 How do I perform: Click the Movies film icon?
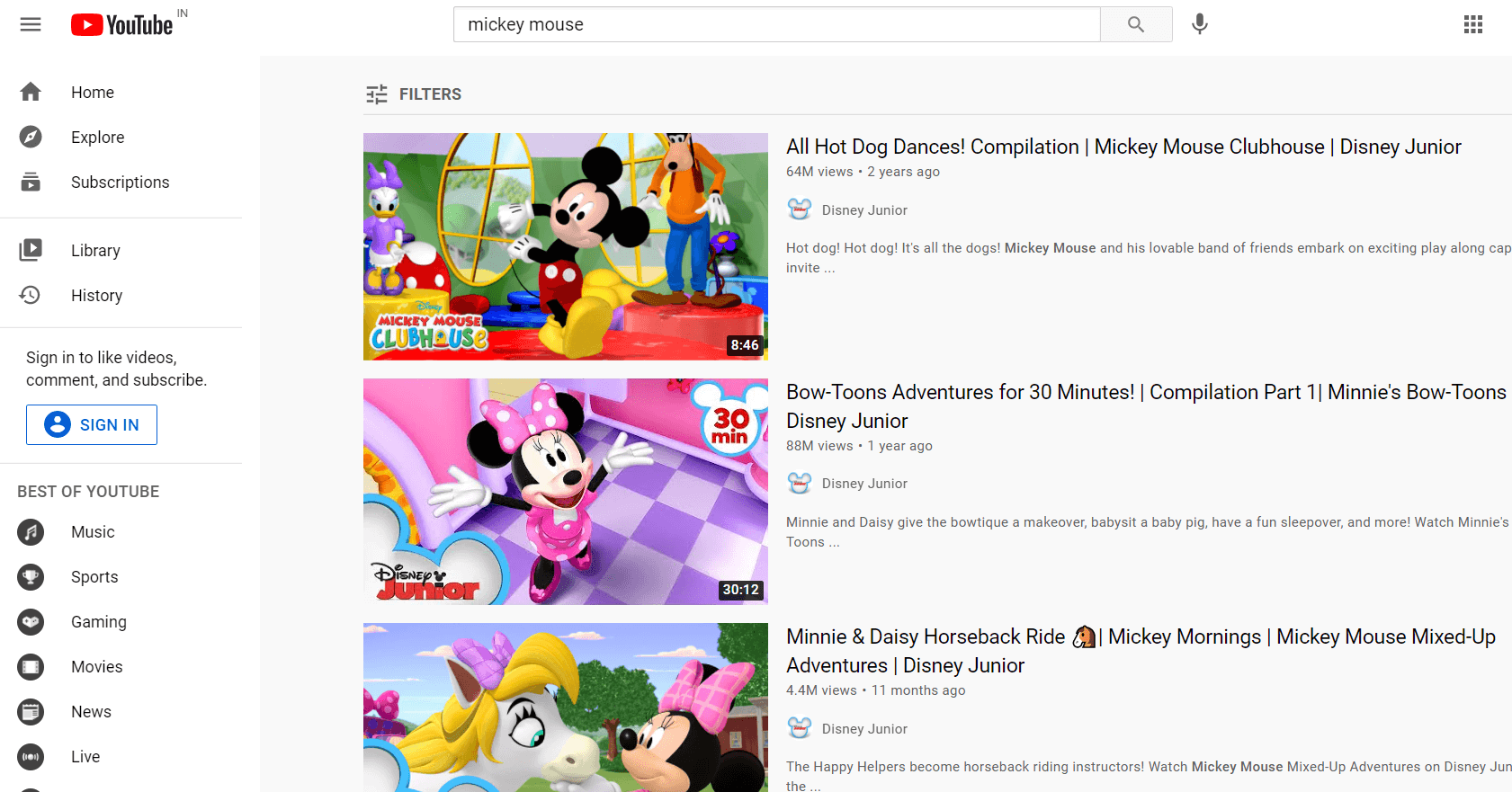[31, 667]
